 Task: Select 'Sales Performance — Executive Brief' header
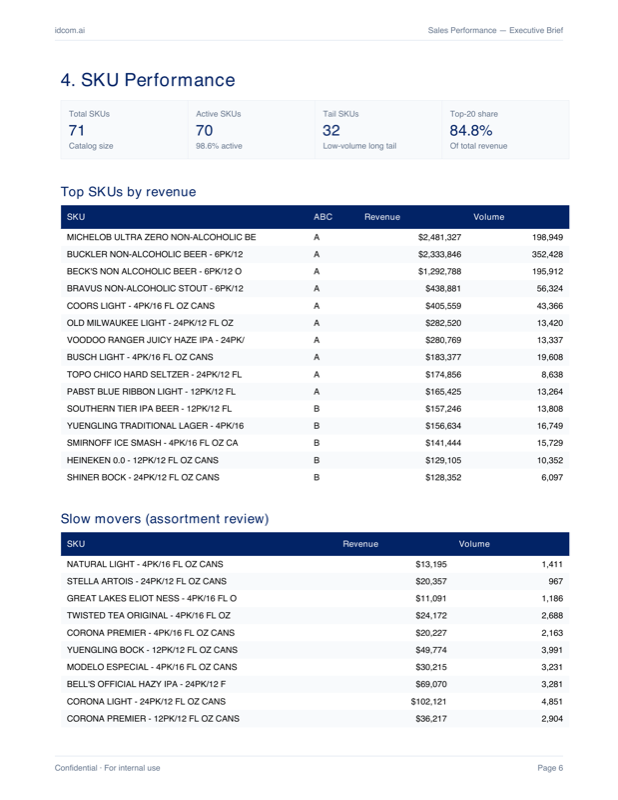[x=495, y=31]
